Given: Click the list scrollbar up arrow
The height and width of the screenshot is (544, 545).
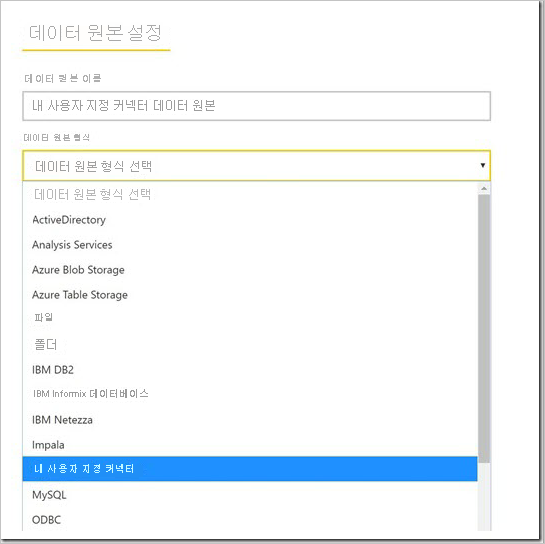Looking at the screenshot, I should pyautogui.click(x=484, y=189).
